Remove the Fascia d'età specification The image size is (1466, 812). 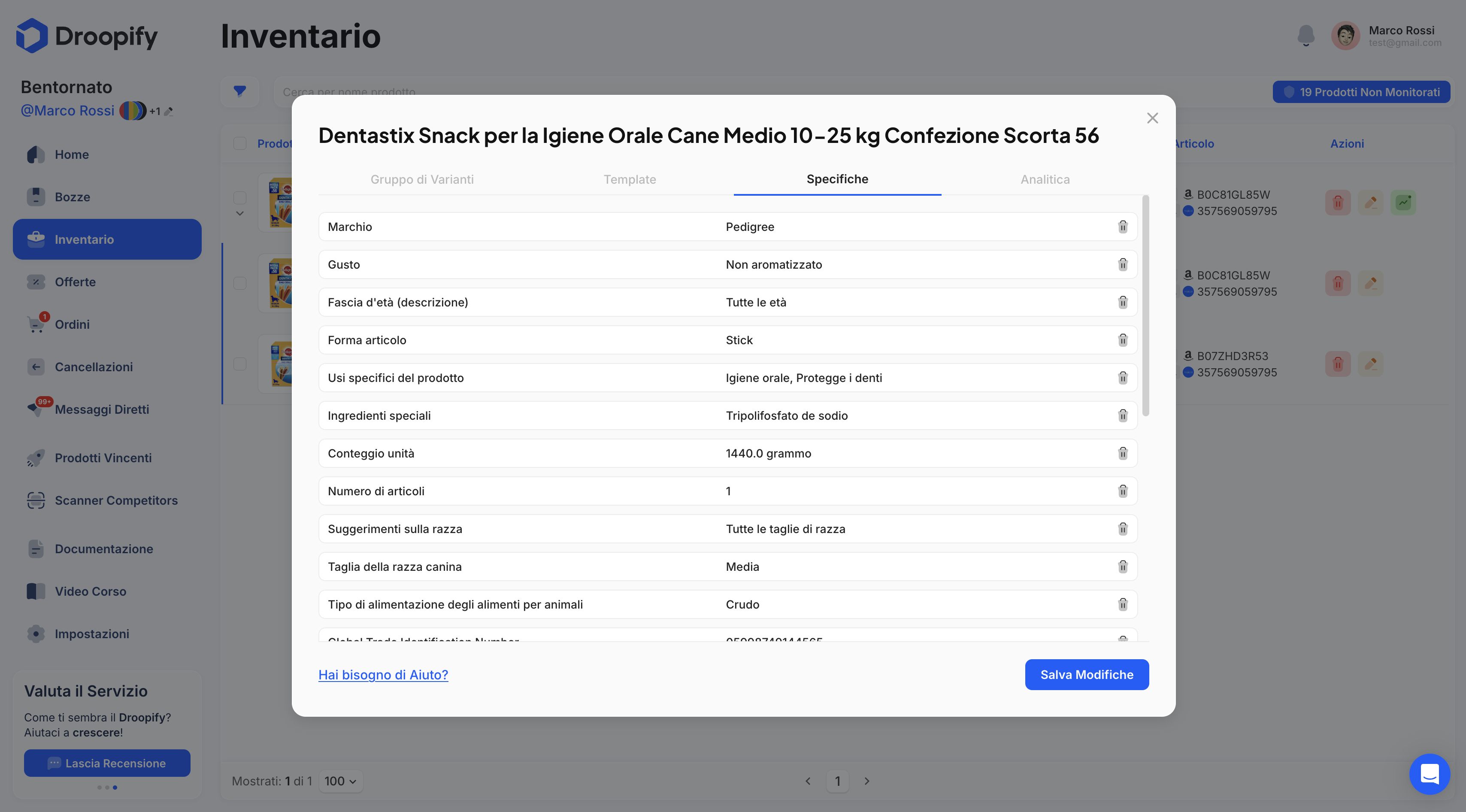(x=1122, y=302)
